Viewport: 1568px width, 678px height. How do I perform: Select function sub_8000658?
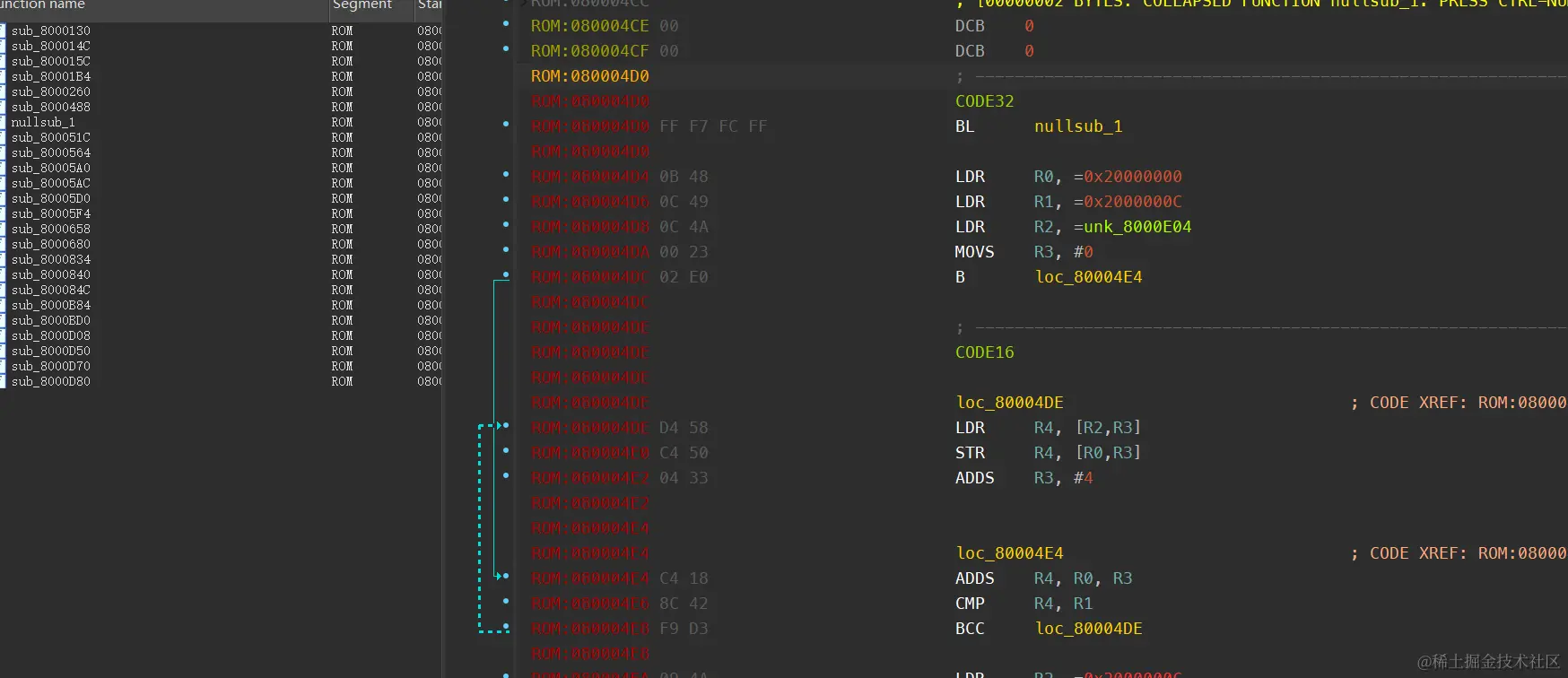point(51,229)
